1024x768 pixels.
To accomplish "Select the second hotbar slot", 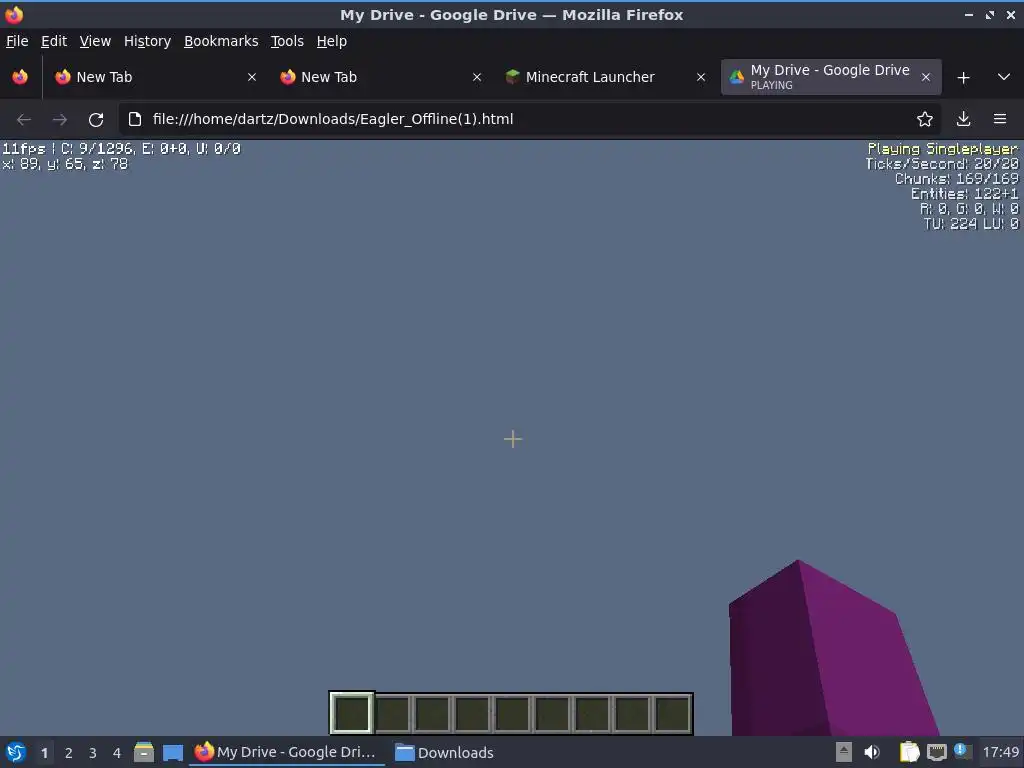I will tap(392, 713).
